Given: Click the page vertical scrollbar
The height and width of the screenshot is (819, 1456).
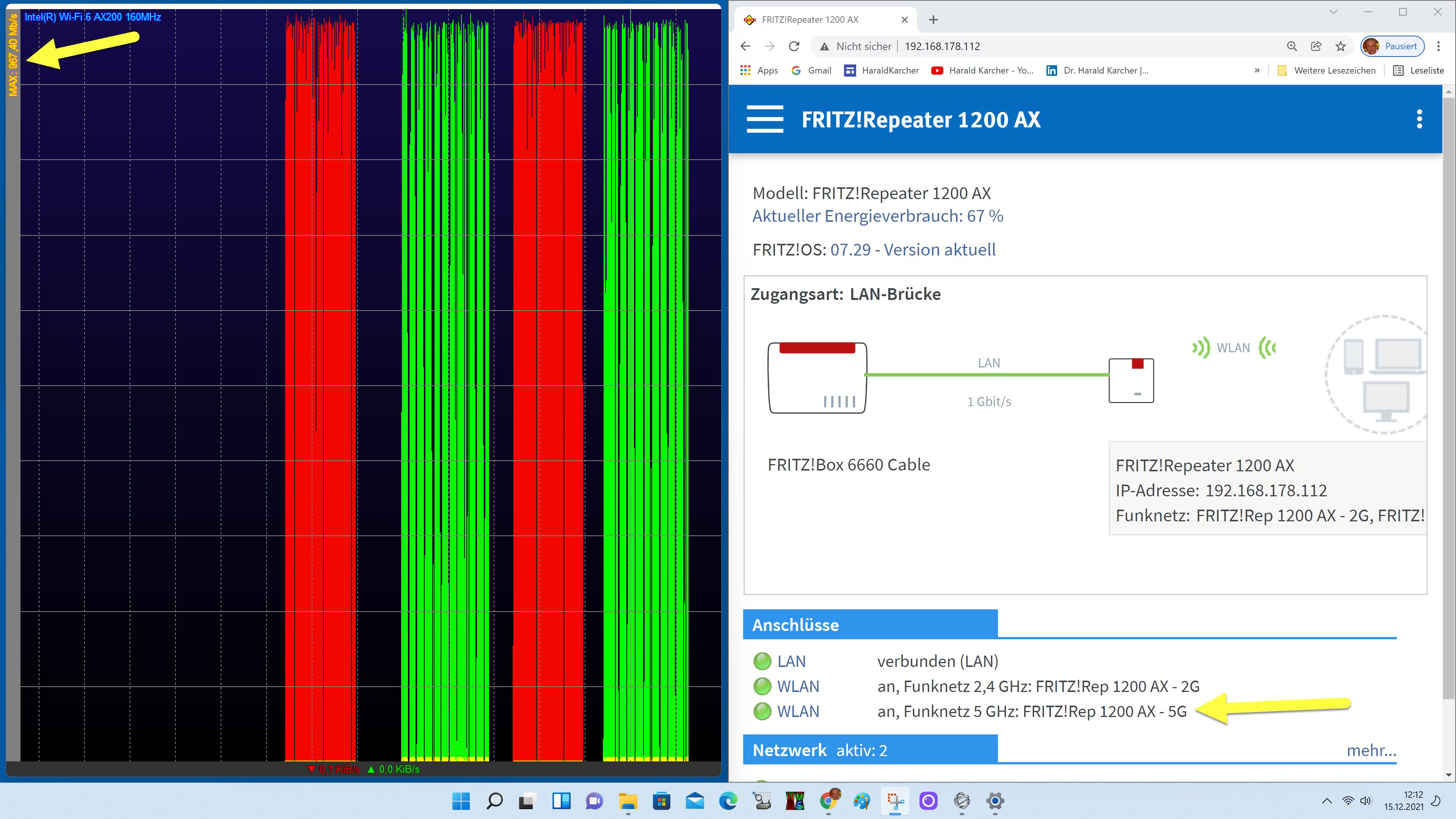Looking at the screenshot, I should 1448,395.
